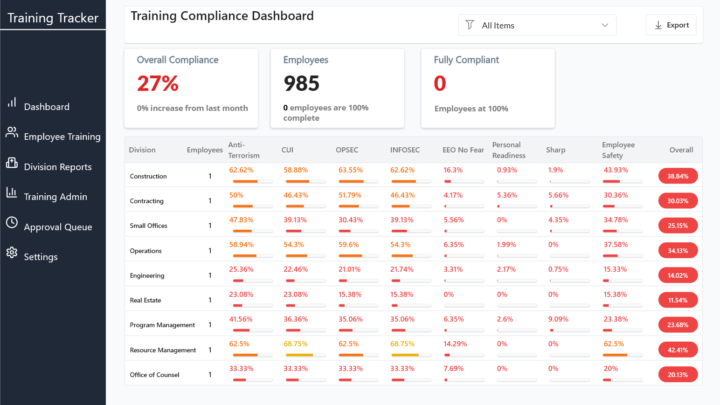Click the Export download icon
The height and width of the screenshot is (405, 720).
657,25
